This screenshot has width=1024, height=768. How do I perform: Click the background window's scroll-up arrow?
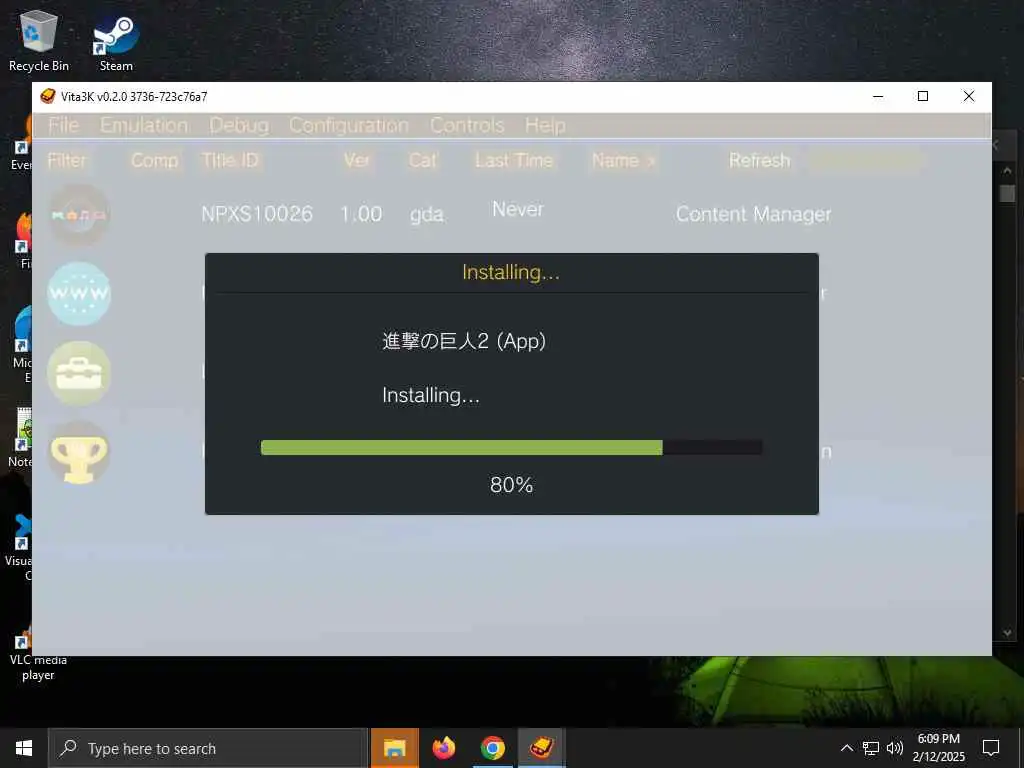1007,170
